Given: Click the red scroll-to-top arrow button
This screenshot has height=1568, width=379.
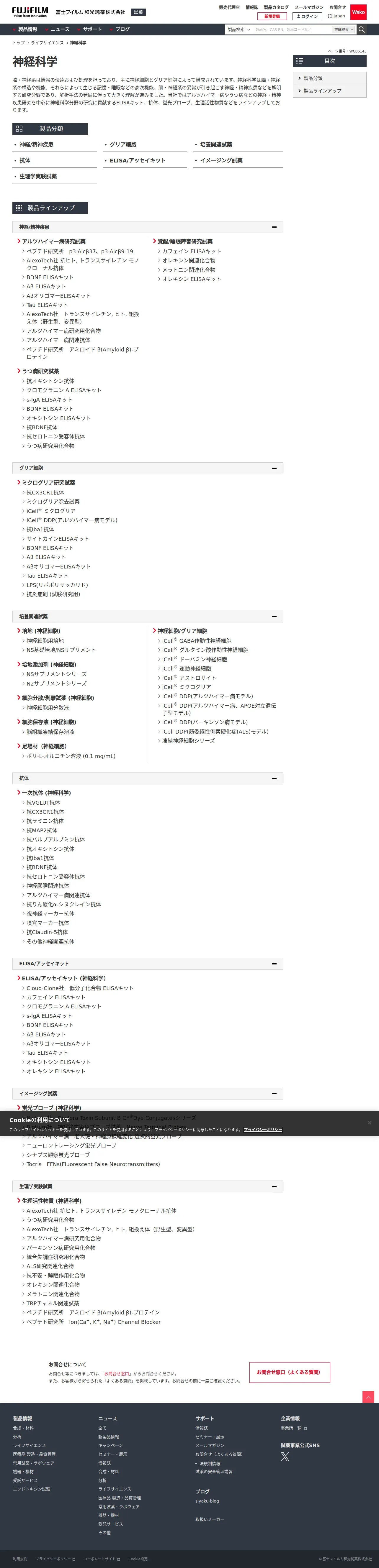Looking at the screenshot, I should 368,1397.
